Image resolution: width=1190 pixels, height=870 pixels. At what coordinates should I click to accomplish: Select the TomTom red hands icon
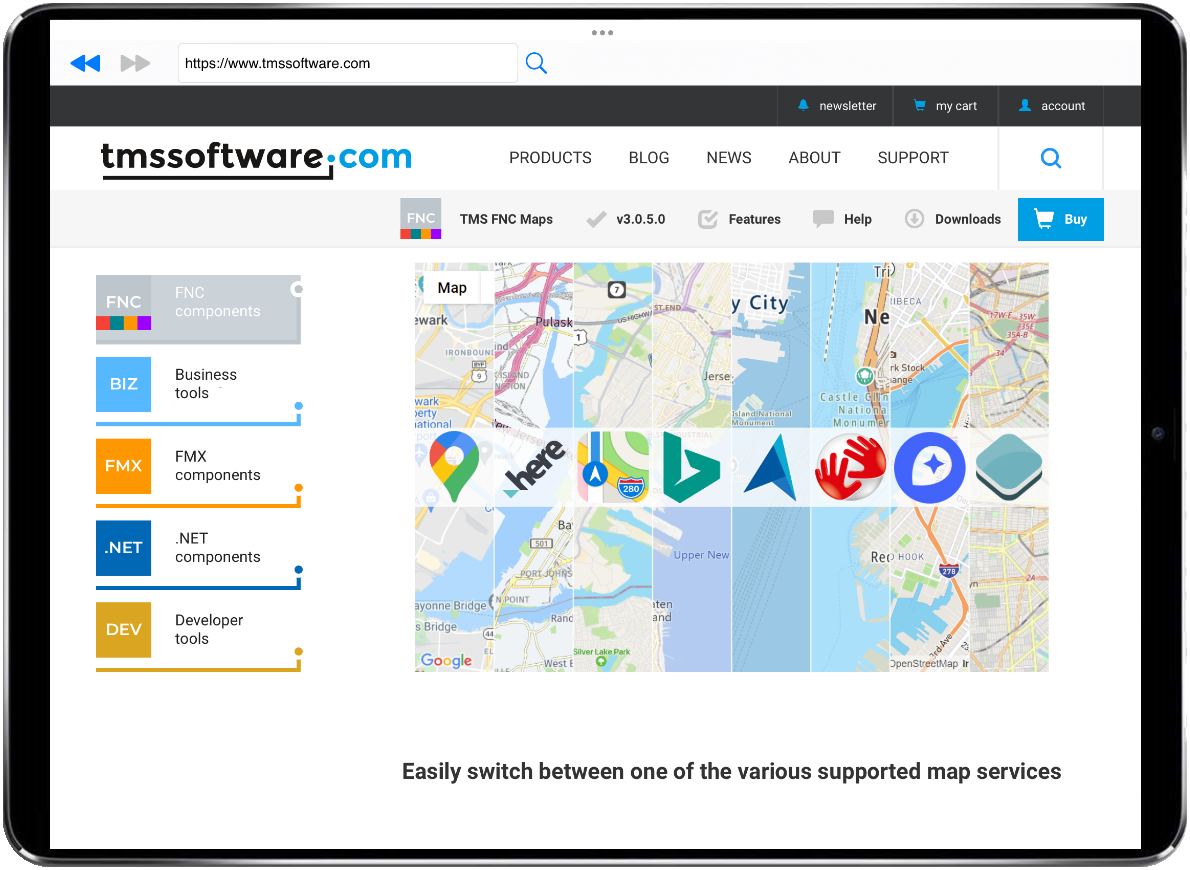[x=849, y=467]
